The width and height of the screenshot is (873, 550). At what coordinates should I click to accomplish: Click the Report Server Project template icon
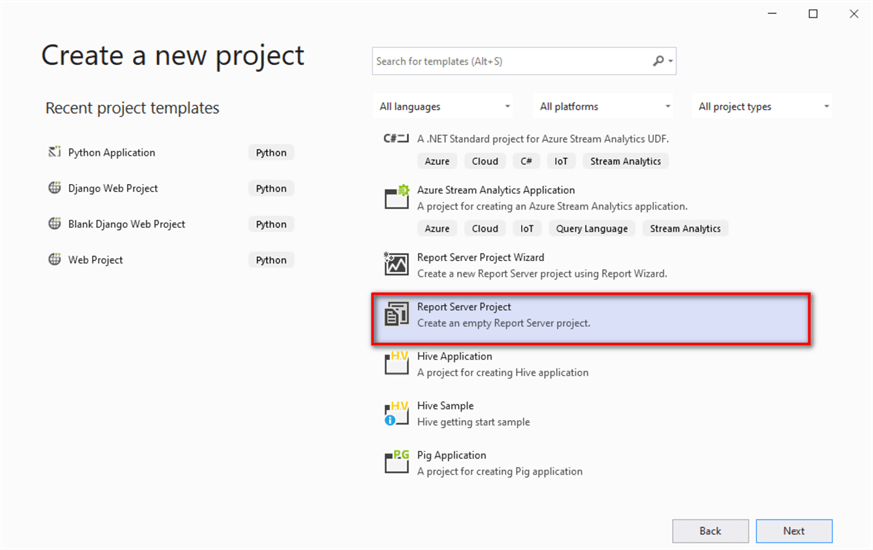tap(397, 314)
